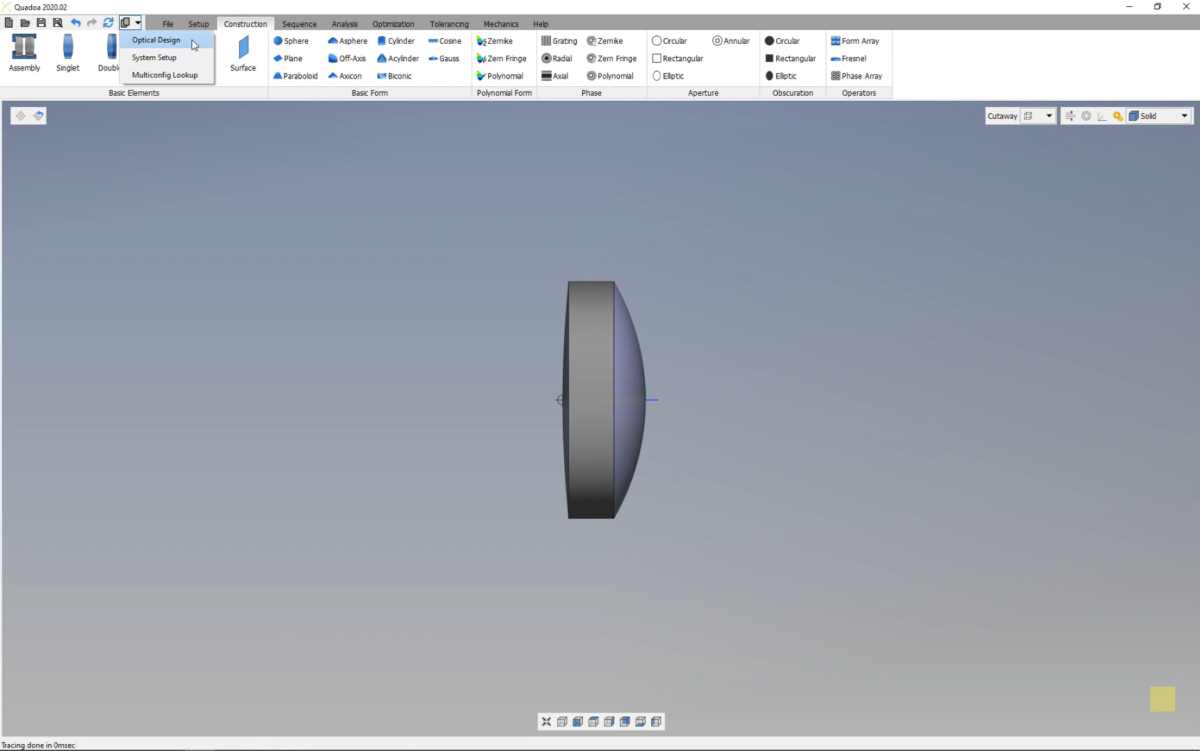1200x751 pixels.
Task: Add a Paraboloid basic form
Action: pyautogui.click(x=295, y=76)
